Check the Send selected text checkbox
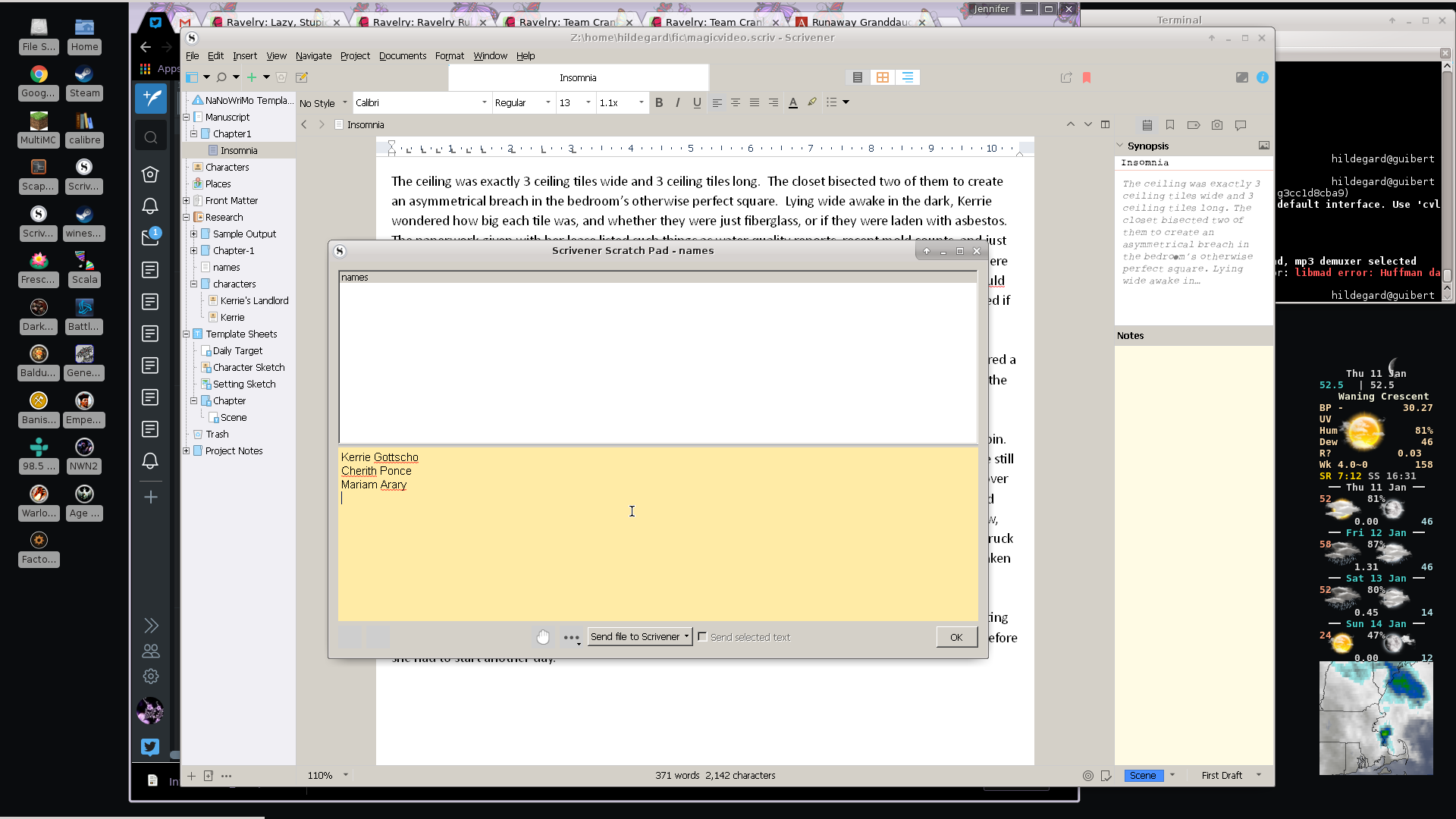Viewport: 1456px width, 819px height. (702, 637)
